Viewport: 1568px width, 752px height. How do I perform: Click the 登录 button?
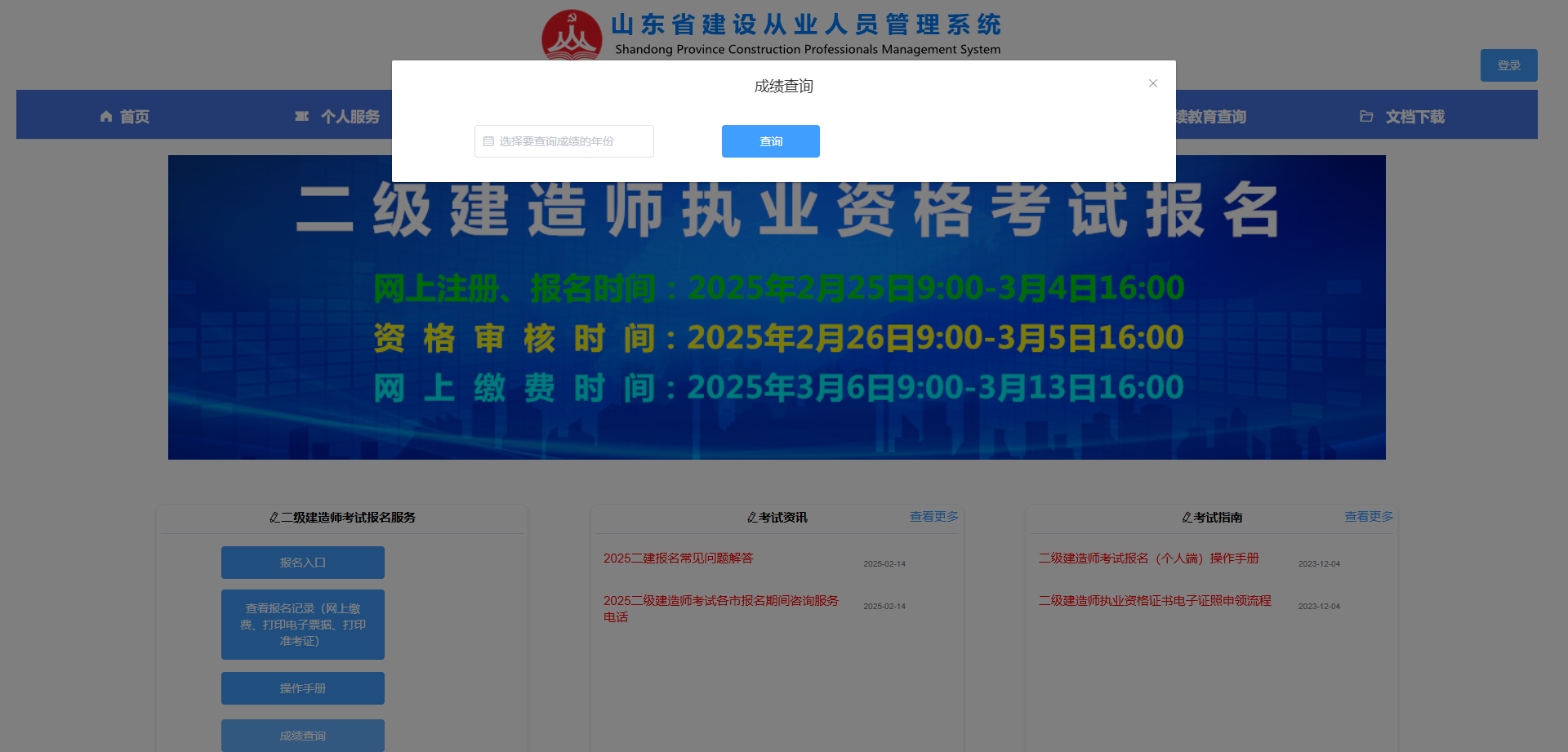tap(1508, 65)
